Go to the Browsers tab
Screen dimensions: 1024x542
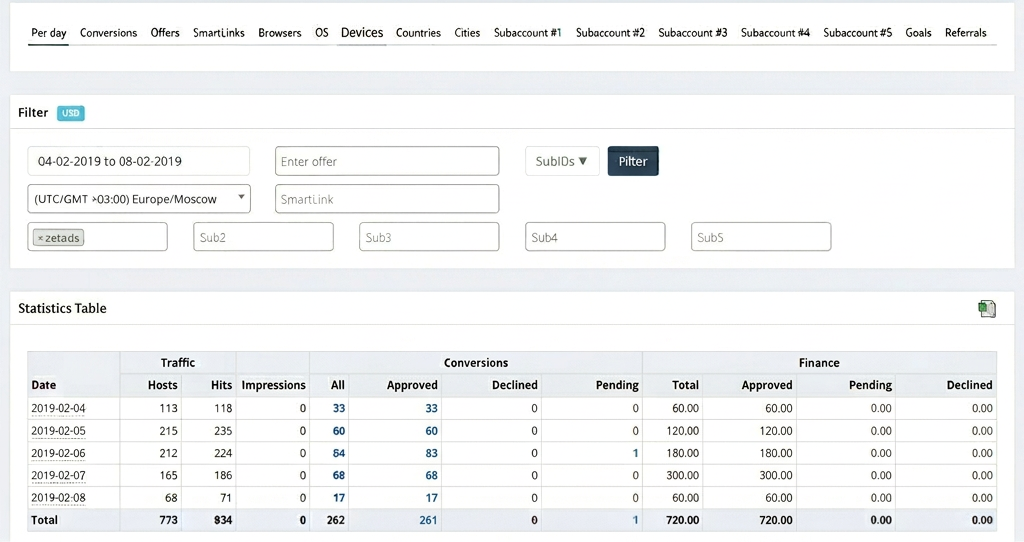280,33
